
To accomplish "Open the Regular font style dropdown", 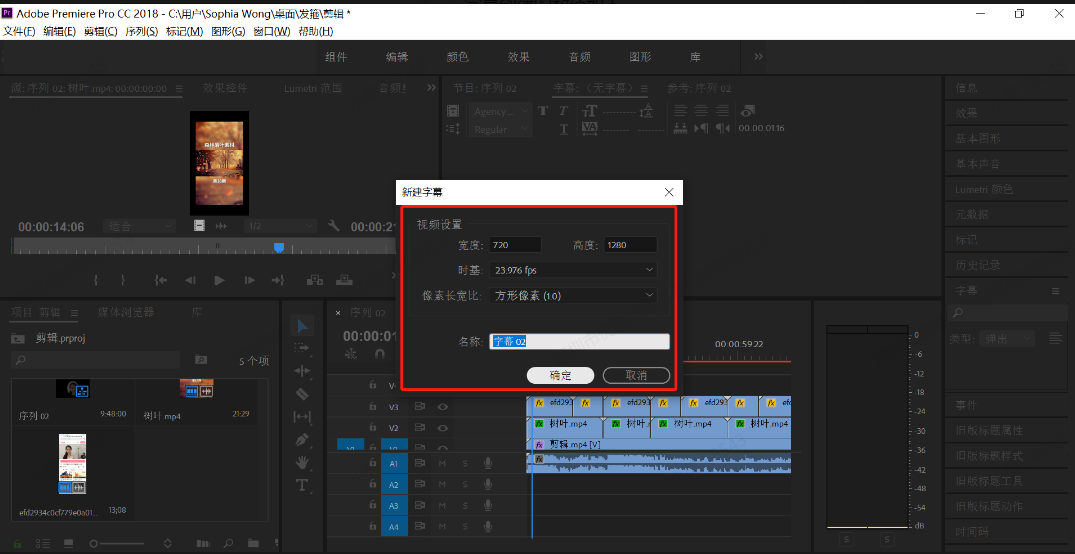I will (500, 130).
